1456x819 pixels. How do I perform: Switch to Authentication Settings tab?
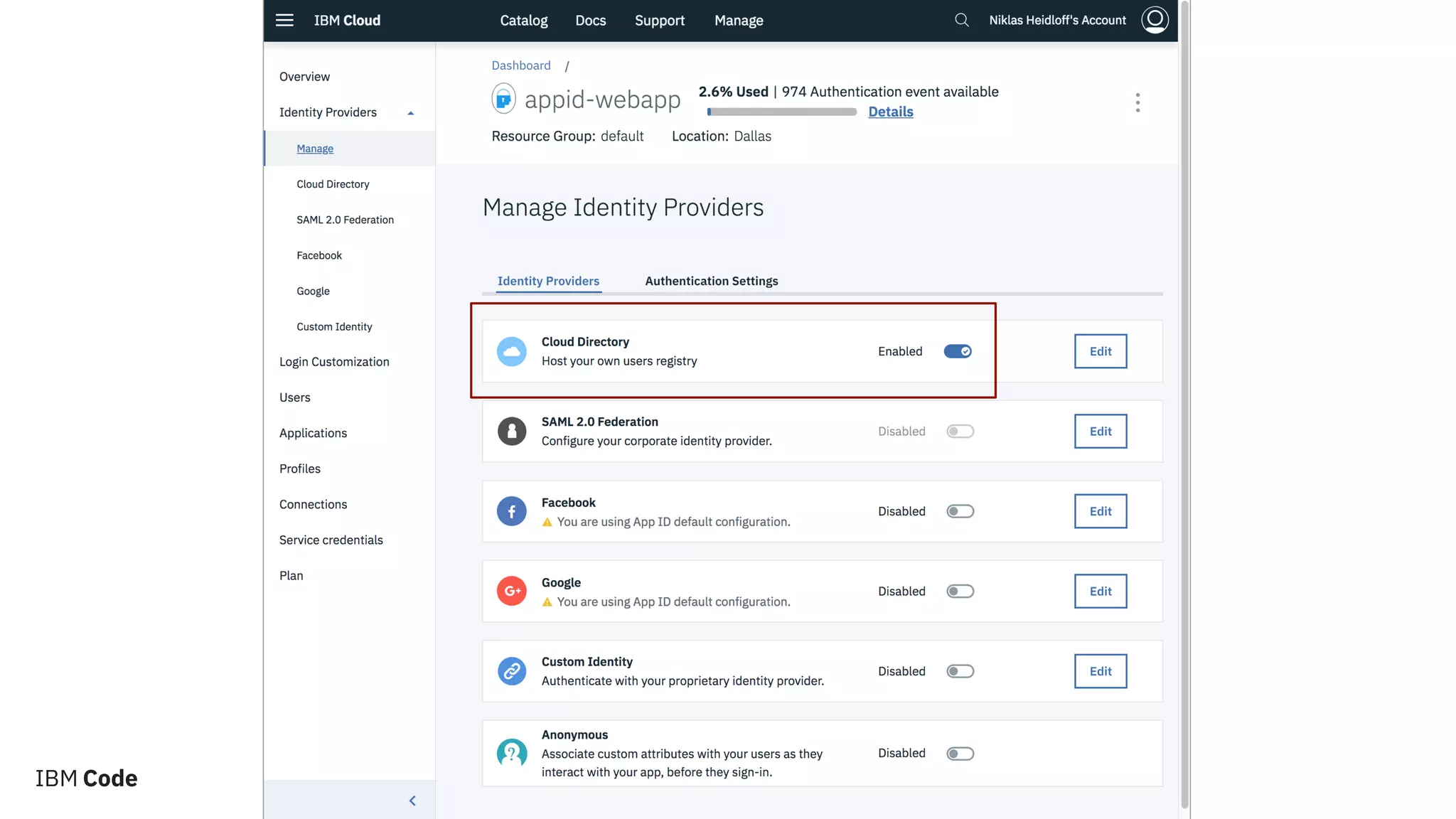tap(711, 281)
